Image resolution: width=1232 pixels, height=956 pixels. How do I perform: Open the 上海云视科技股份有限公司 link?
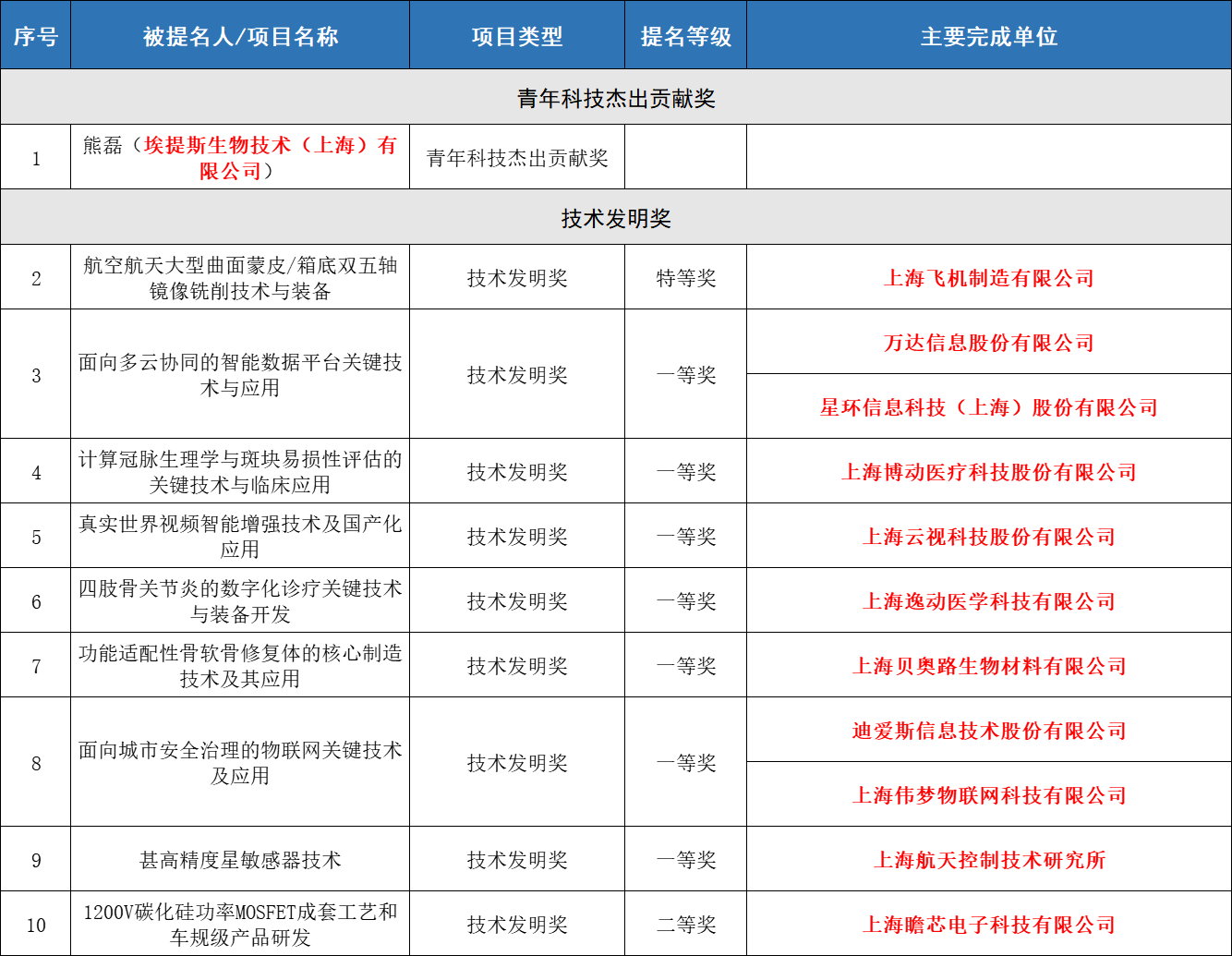tap(988, 537)
